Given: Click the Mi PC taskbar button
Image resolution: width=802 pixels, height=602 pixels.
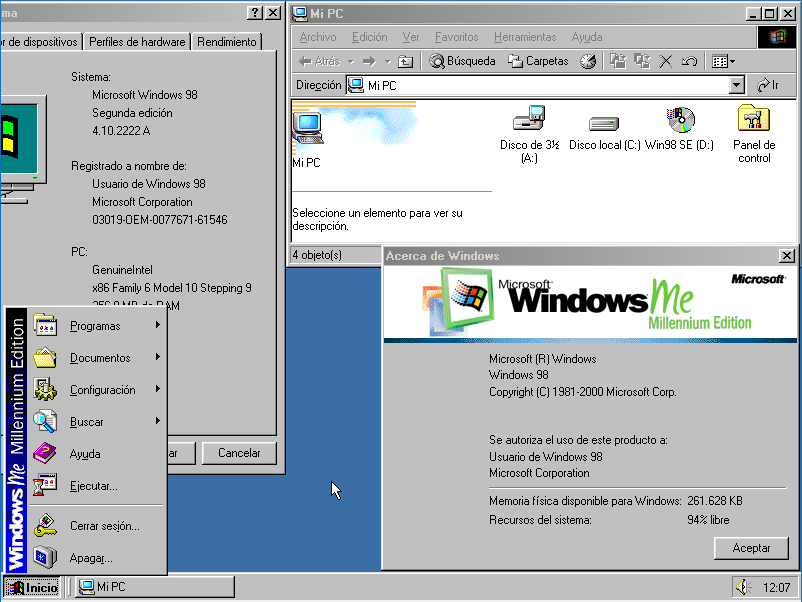Looking at the screenshot, I should click(155, 587).
